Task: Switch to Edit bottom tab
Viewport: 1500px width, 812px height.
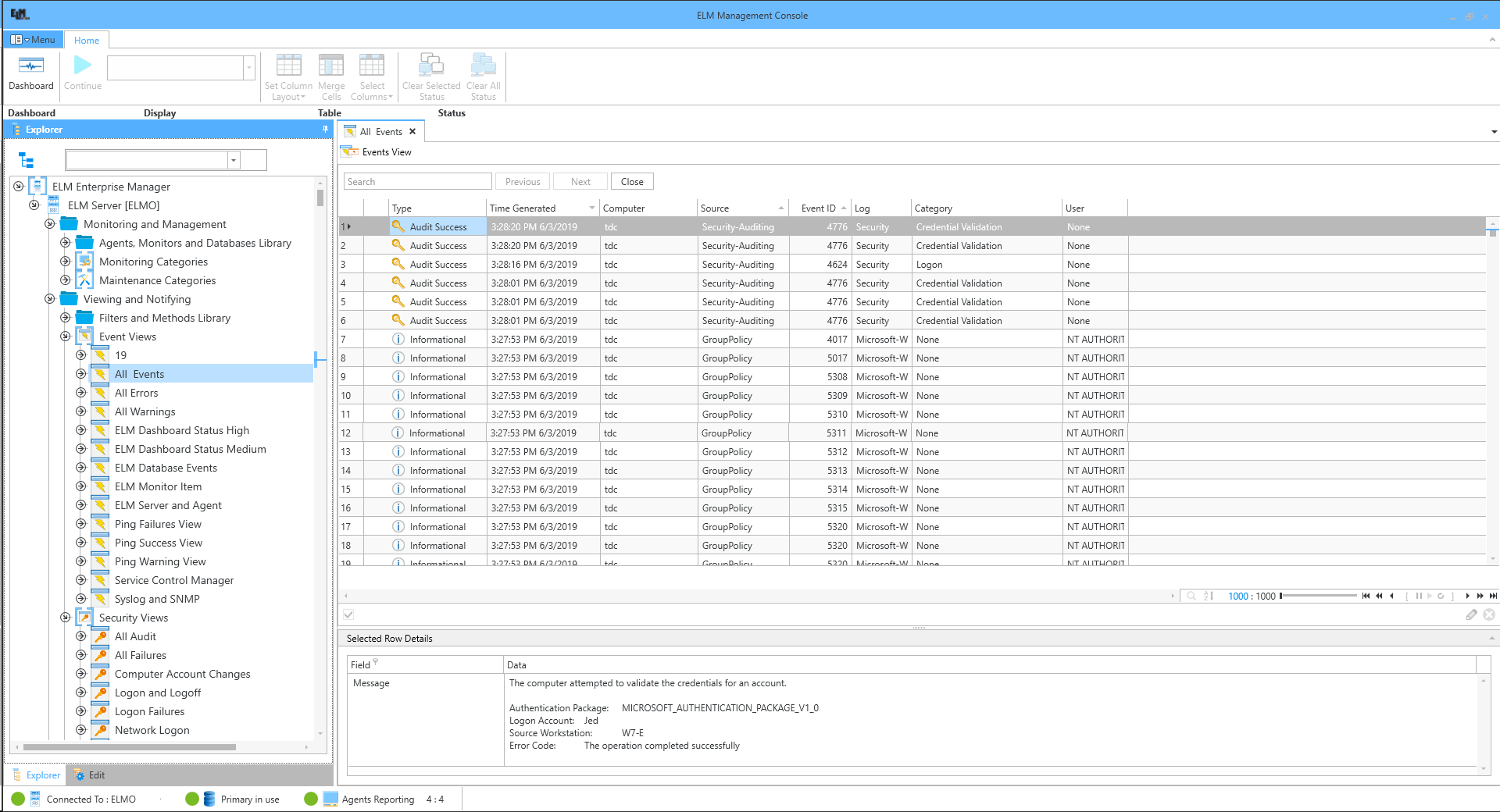Action: 89,775
